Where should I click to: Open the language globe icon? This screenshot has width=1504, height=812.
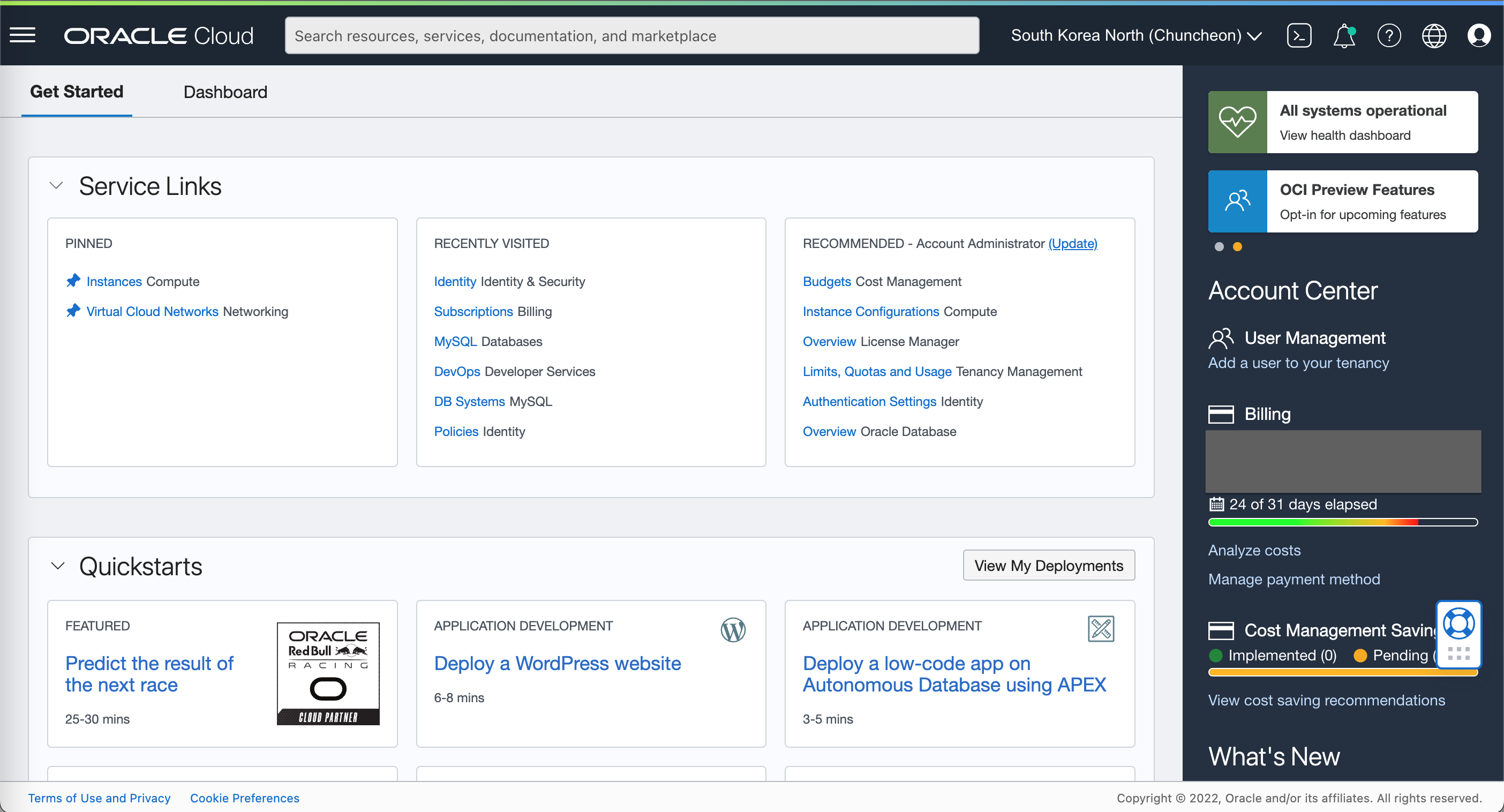pos(1434,35)
